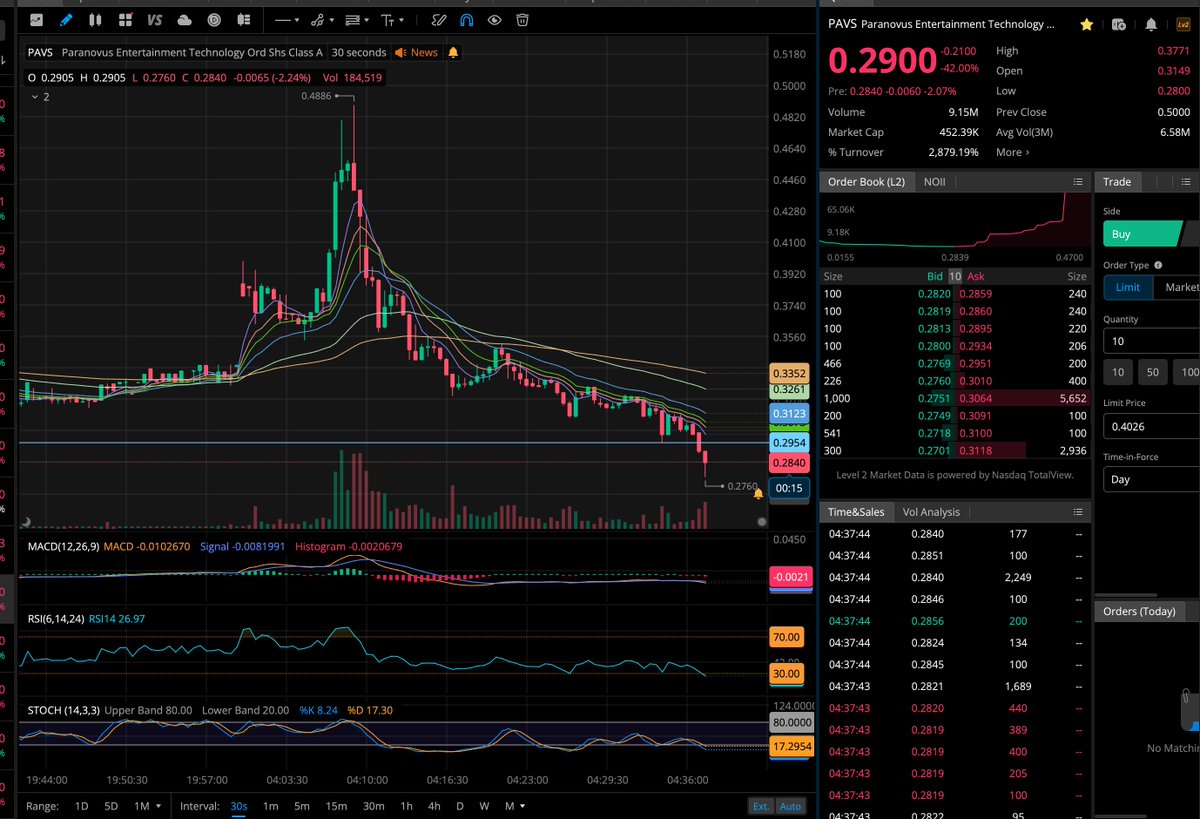Open the 1M range dropdown

click(146, 806)
